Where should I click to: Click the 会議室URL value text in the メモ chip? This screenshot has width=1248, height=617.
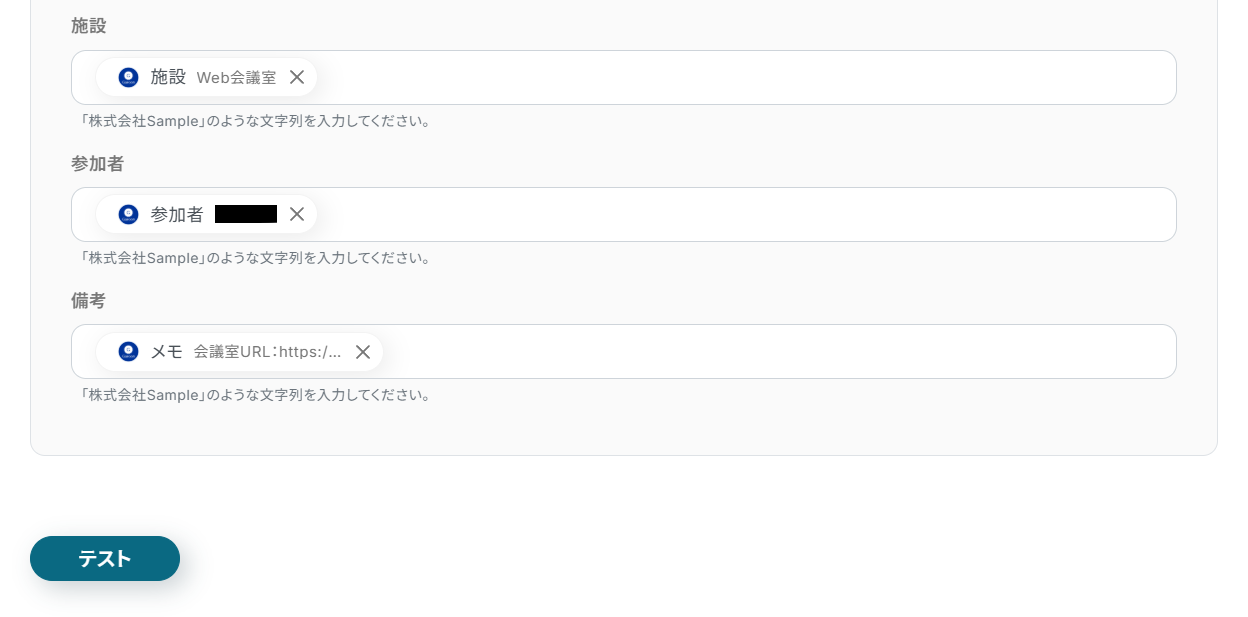click(267, 352)
